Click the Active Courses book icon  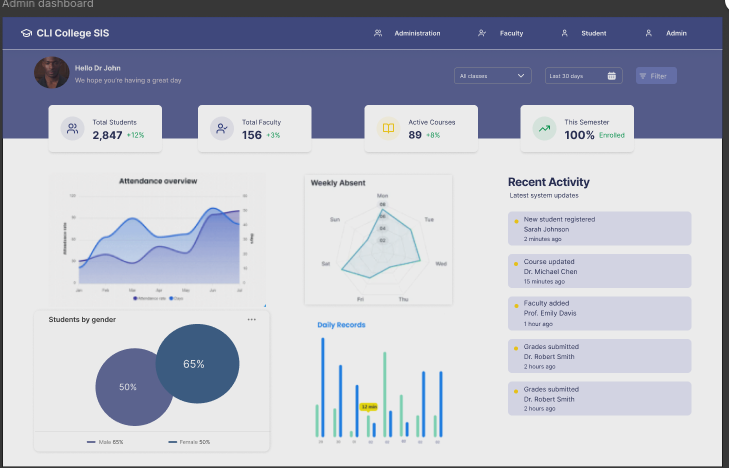387,129
